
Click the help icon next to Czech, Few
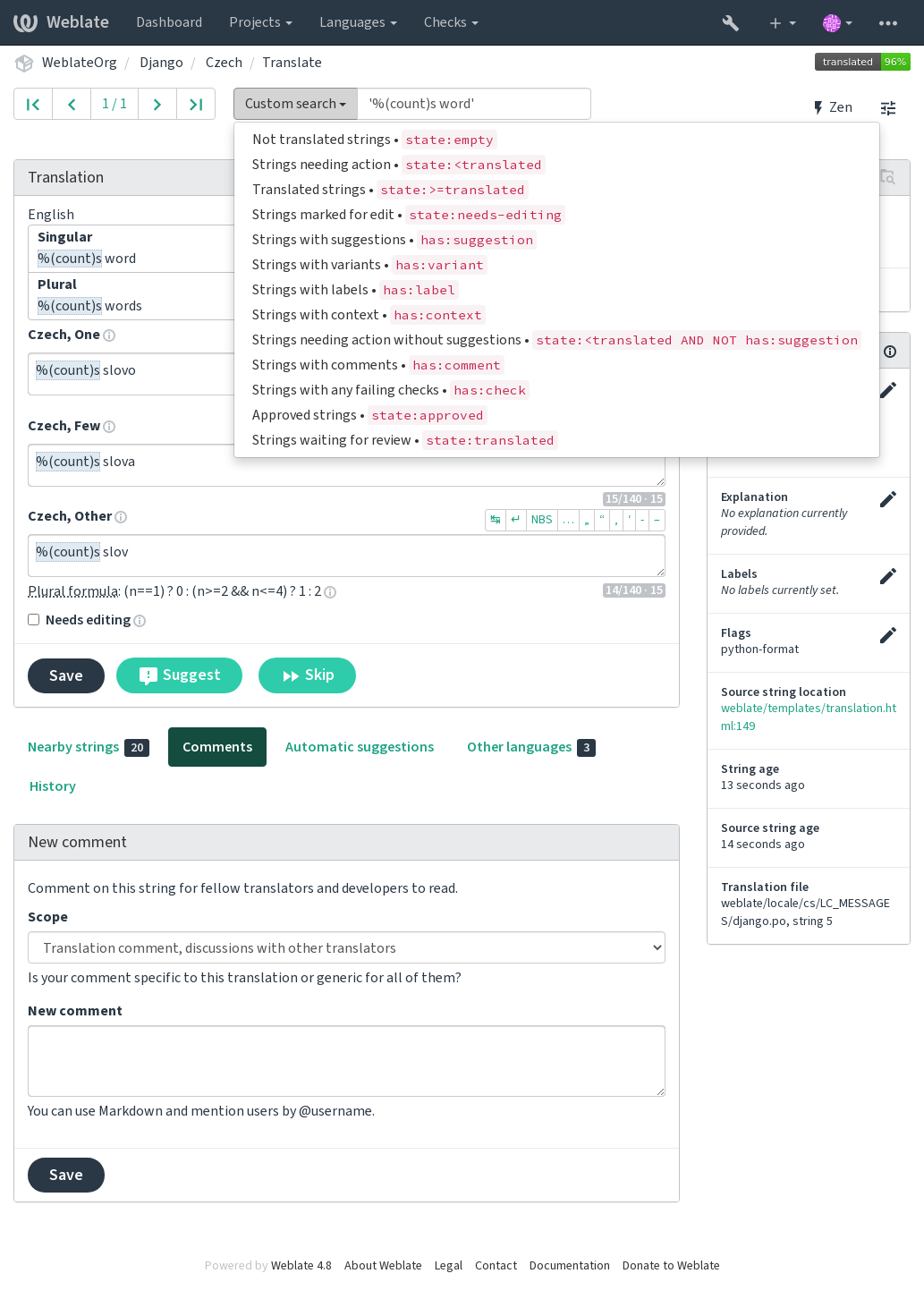tap(109, 427)
